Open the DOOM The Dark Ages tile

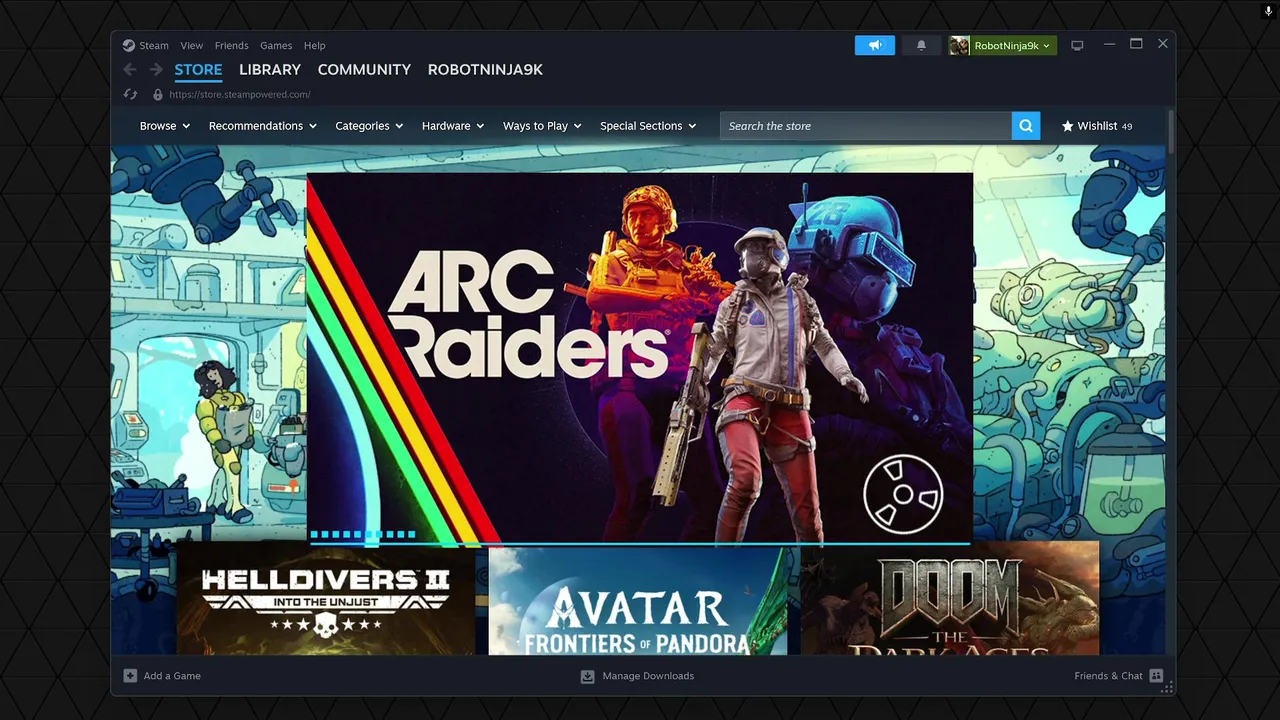click(950, 600)
